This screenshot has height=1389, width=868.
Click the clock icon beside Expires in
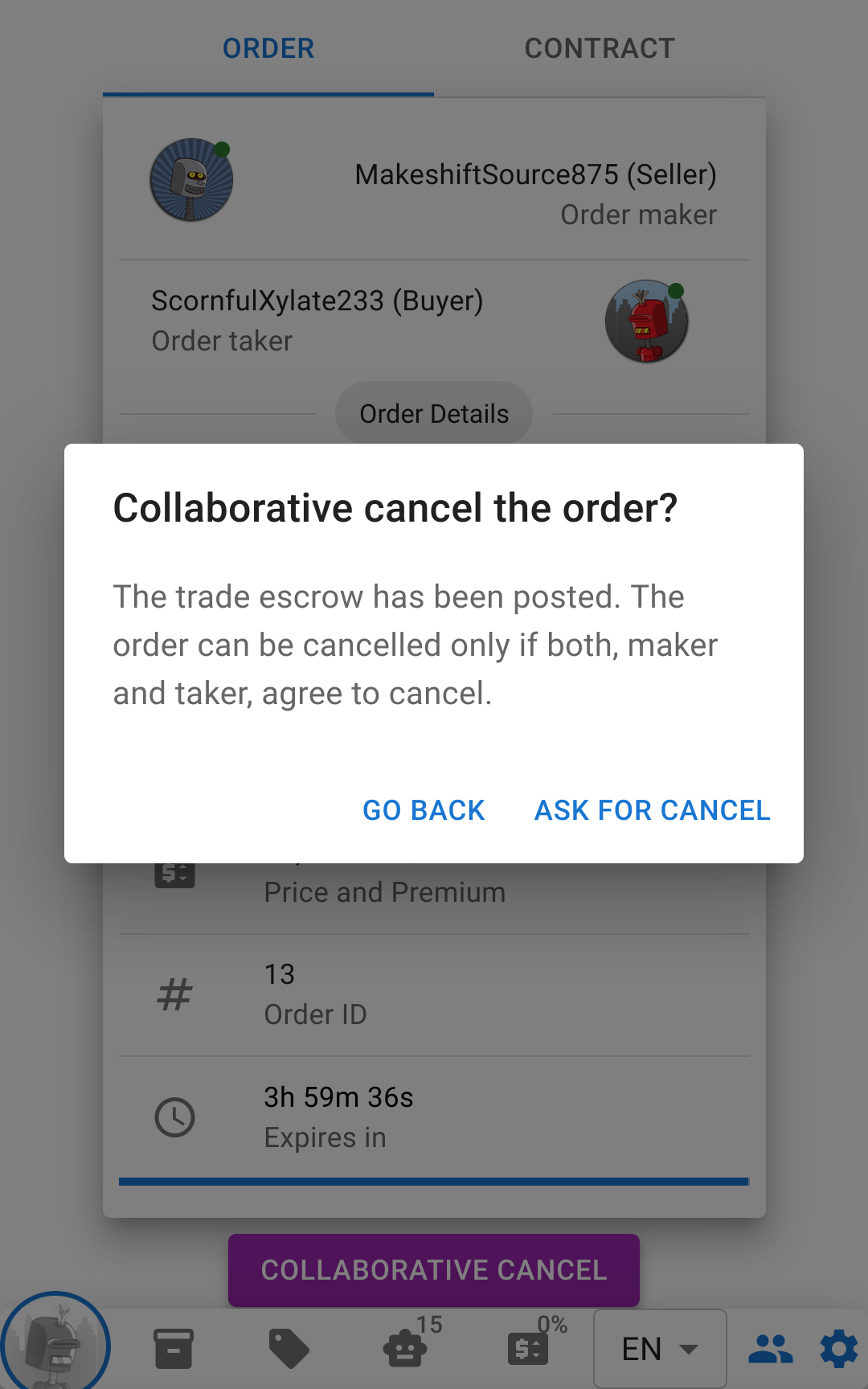tap(174, 1117)
